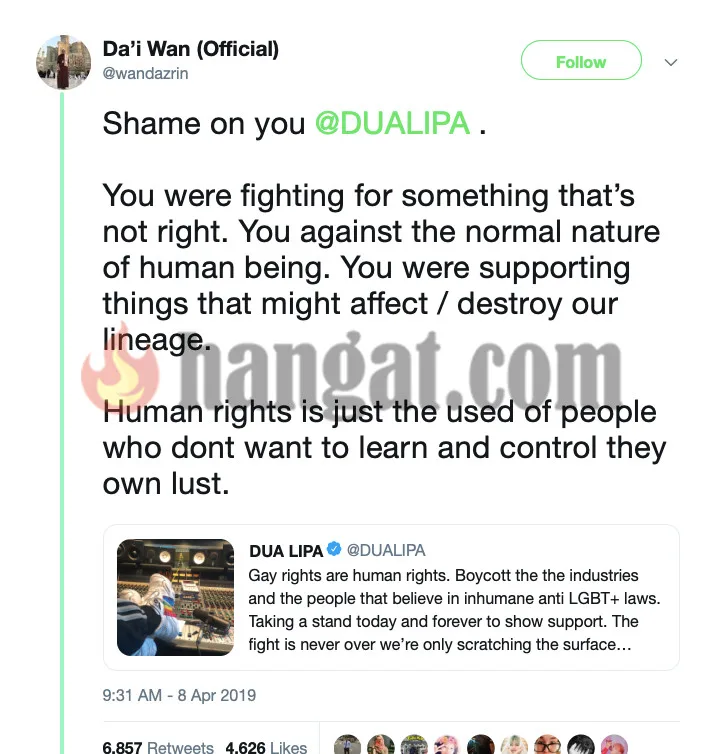Viewport: 718px width, 754px height.
Task: Open the quoted tweet studio photo thumbnail
Action: [176, 597]
